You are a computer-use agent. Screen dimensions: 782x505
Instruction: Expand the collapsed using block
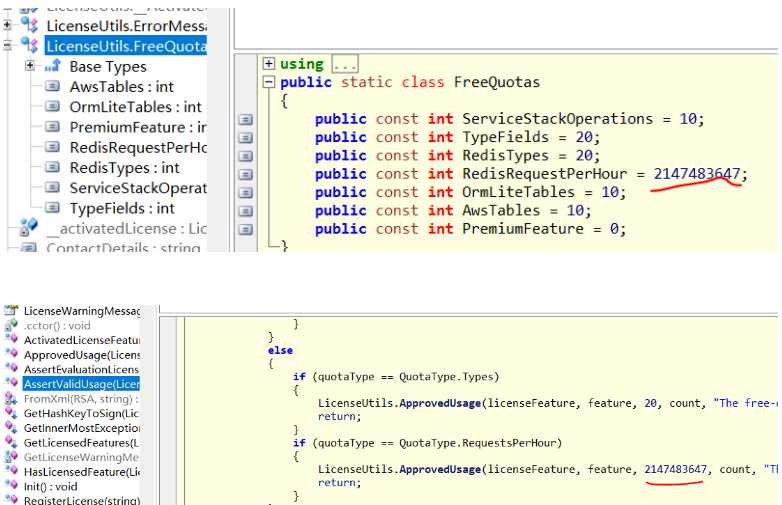coord(268,64)
